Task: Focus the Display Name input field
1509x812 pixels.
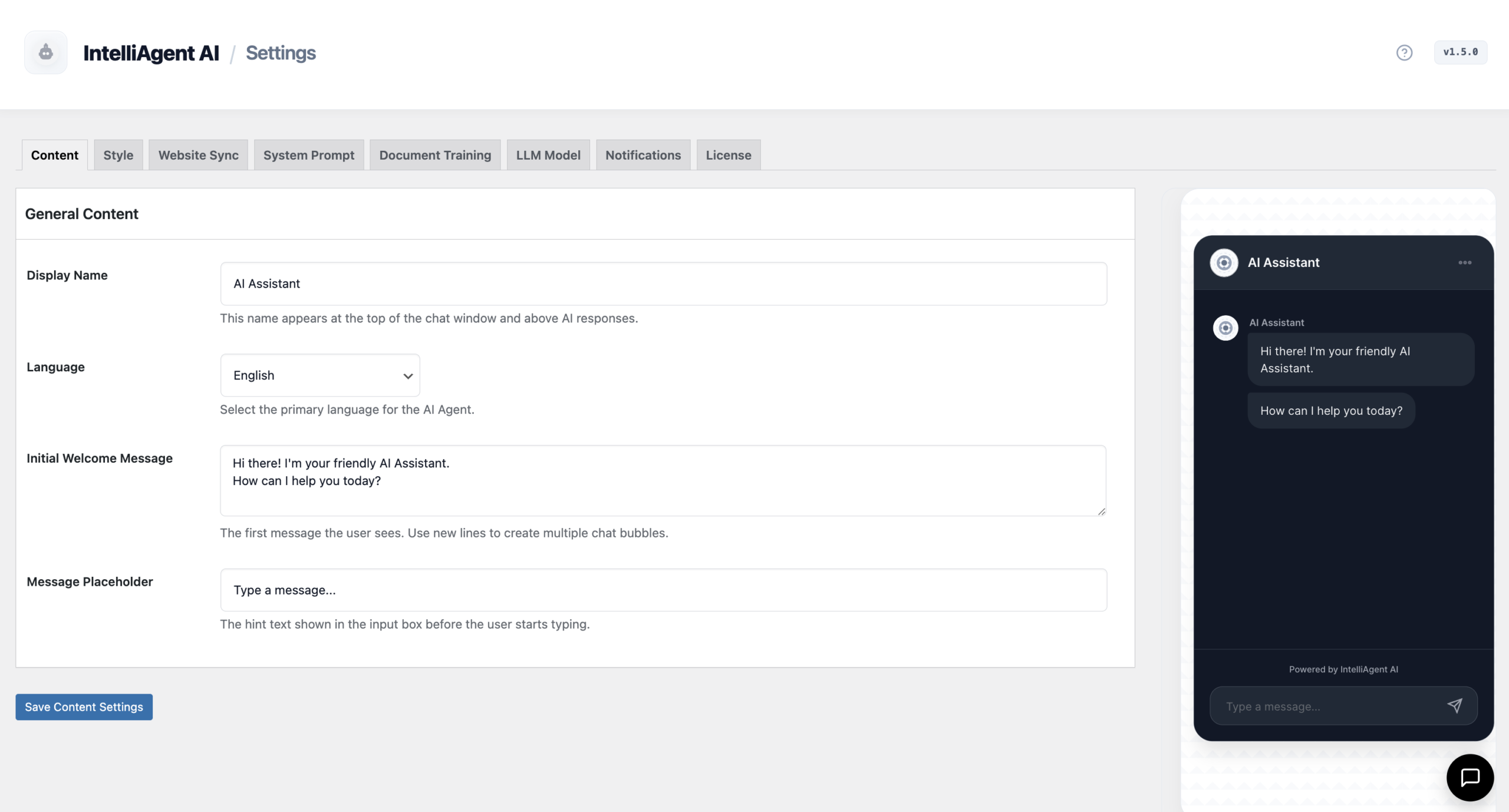Action: click(663, 283)
